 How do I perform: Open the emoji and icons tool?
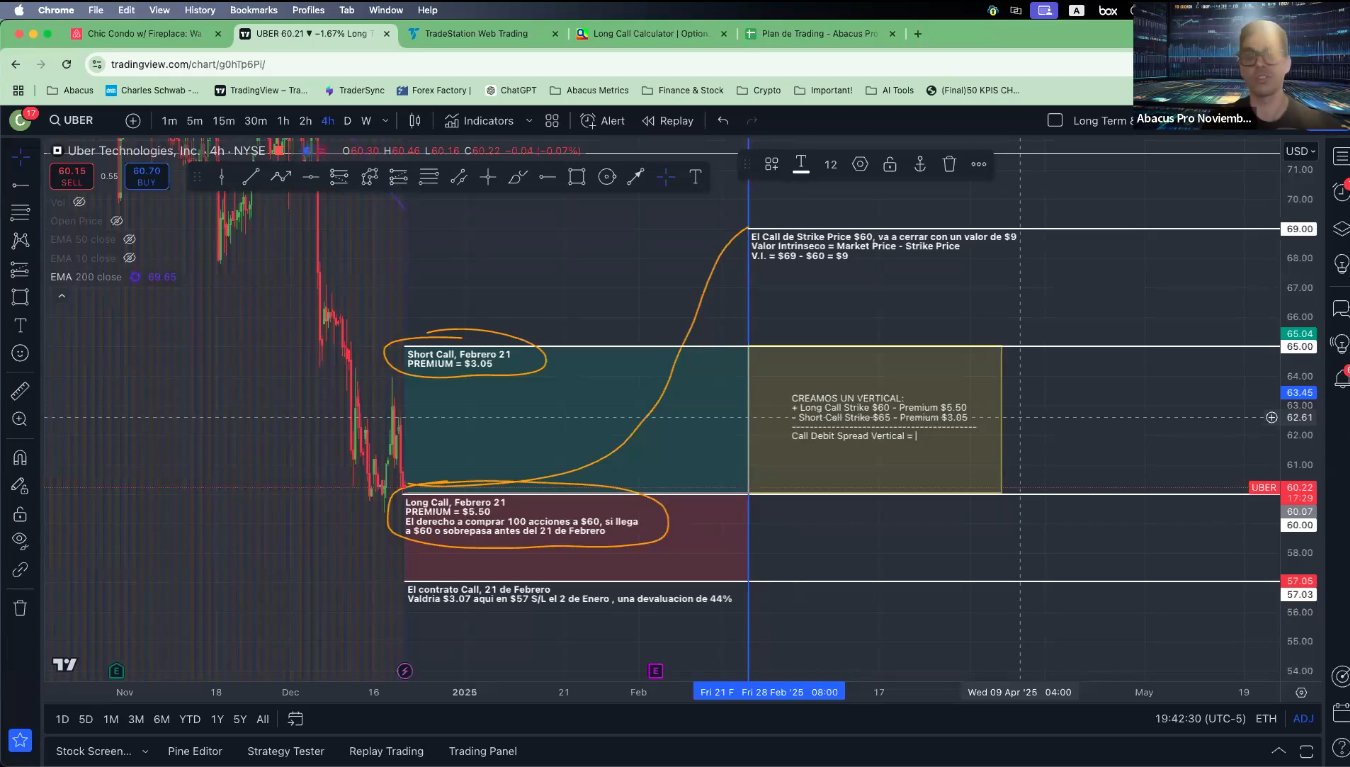(19, 353)
